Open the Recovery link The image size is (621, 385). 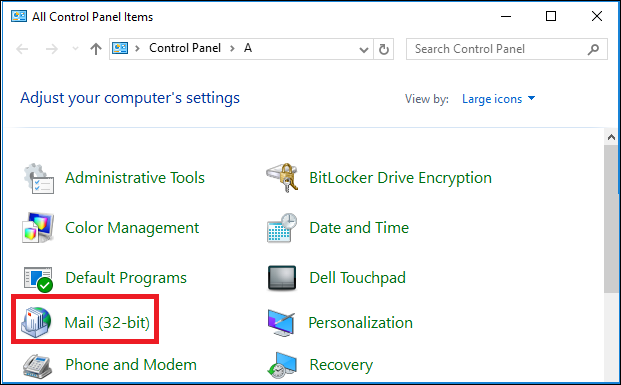pyautogui.click(x=341, y=365)
